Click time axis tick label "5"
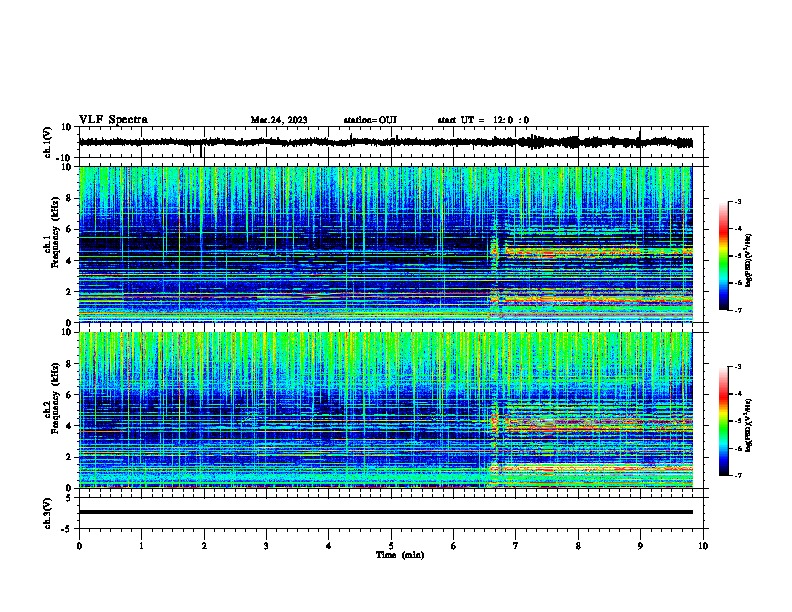 [x=391, y=546]
